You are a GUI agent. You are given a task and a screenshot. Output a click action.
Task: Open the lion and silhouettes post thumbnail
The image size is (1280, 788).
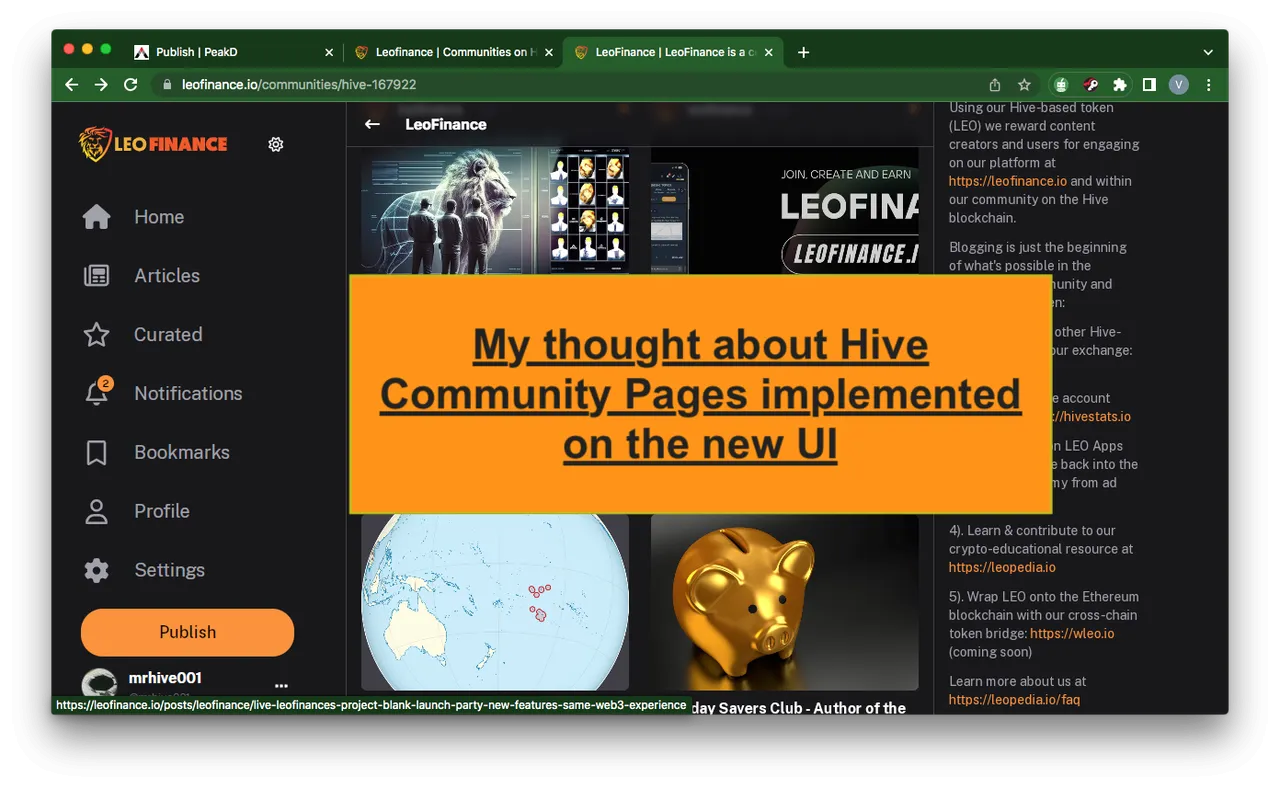pyautogui.click(x=495, y=210)
